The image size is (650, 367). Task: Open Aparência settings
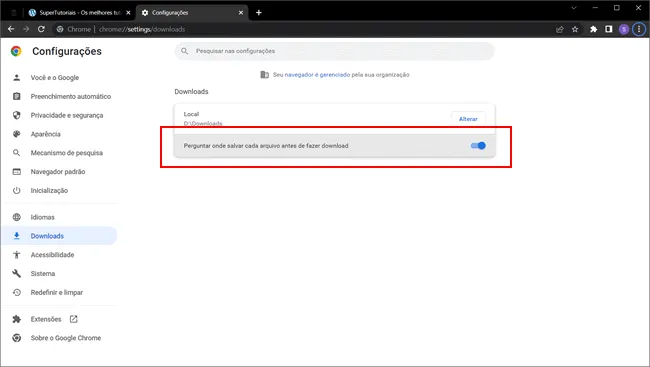coord(46,134)
